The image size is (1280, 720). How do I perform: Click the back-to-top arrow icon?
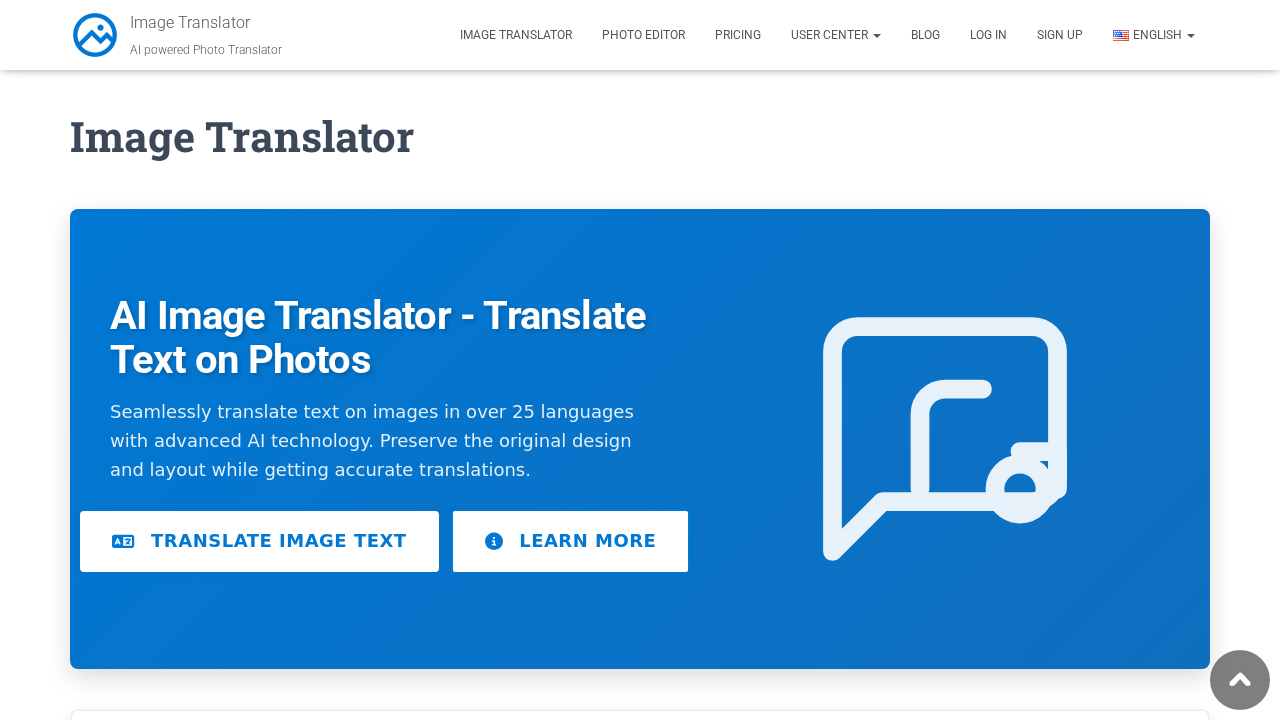1239,680
